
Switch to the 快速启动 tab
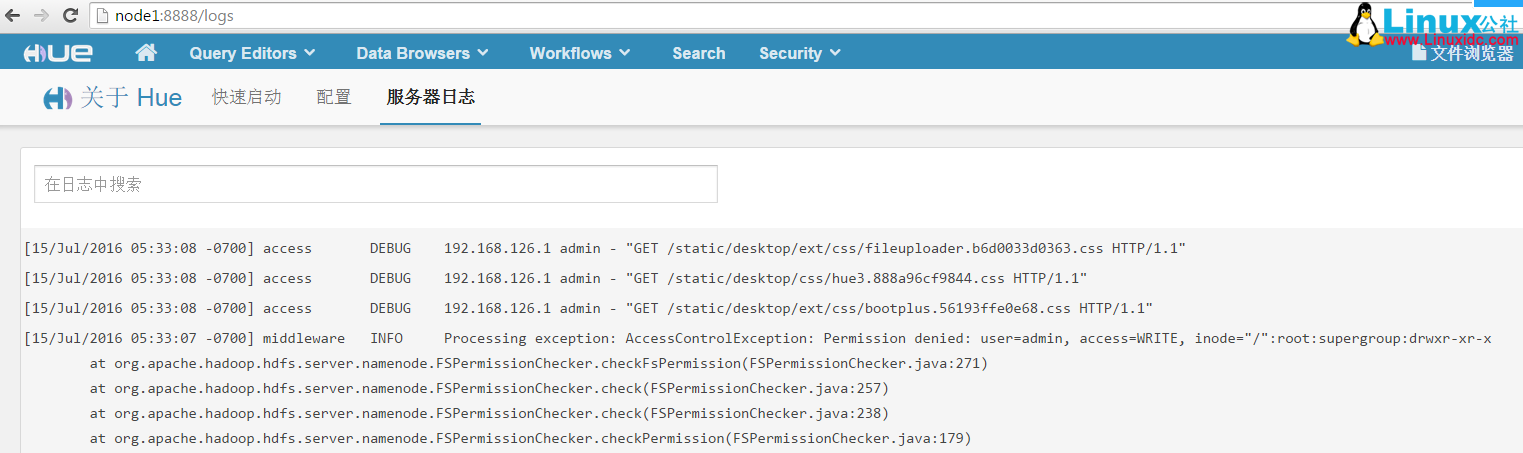(246, 97)
